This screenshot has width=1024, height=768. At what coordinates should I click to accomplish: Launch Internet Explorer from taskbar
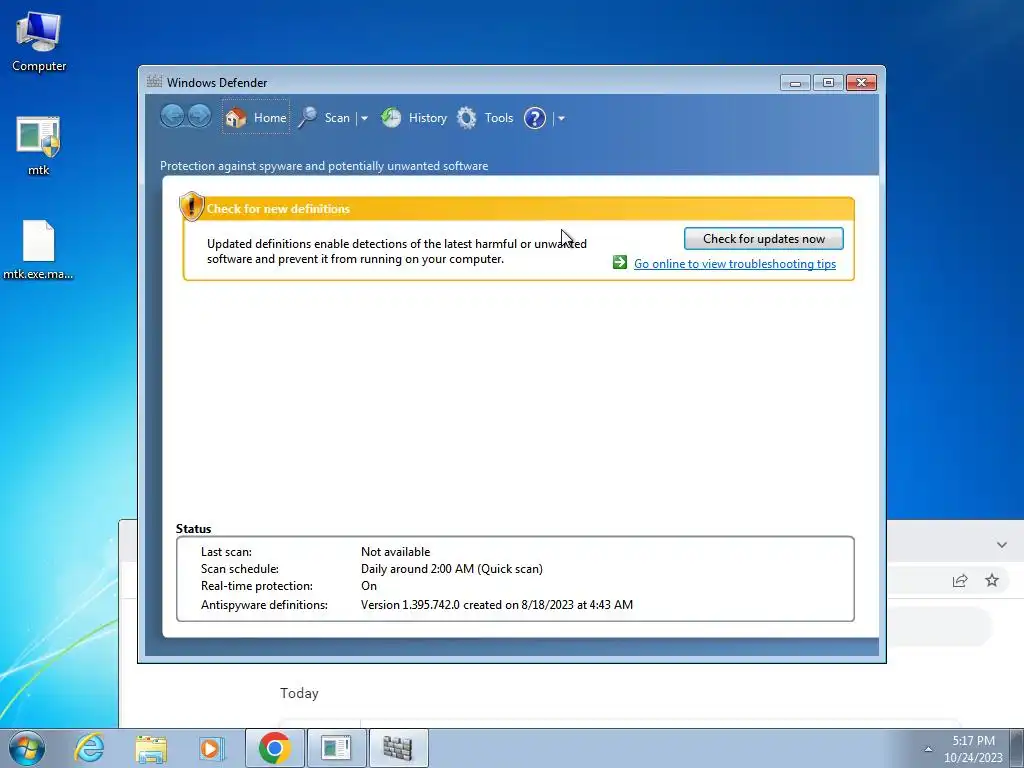point(89,748)
